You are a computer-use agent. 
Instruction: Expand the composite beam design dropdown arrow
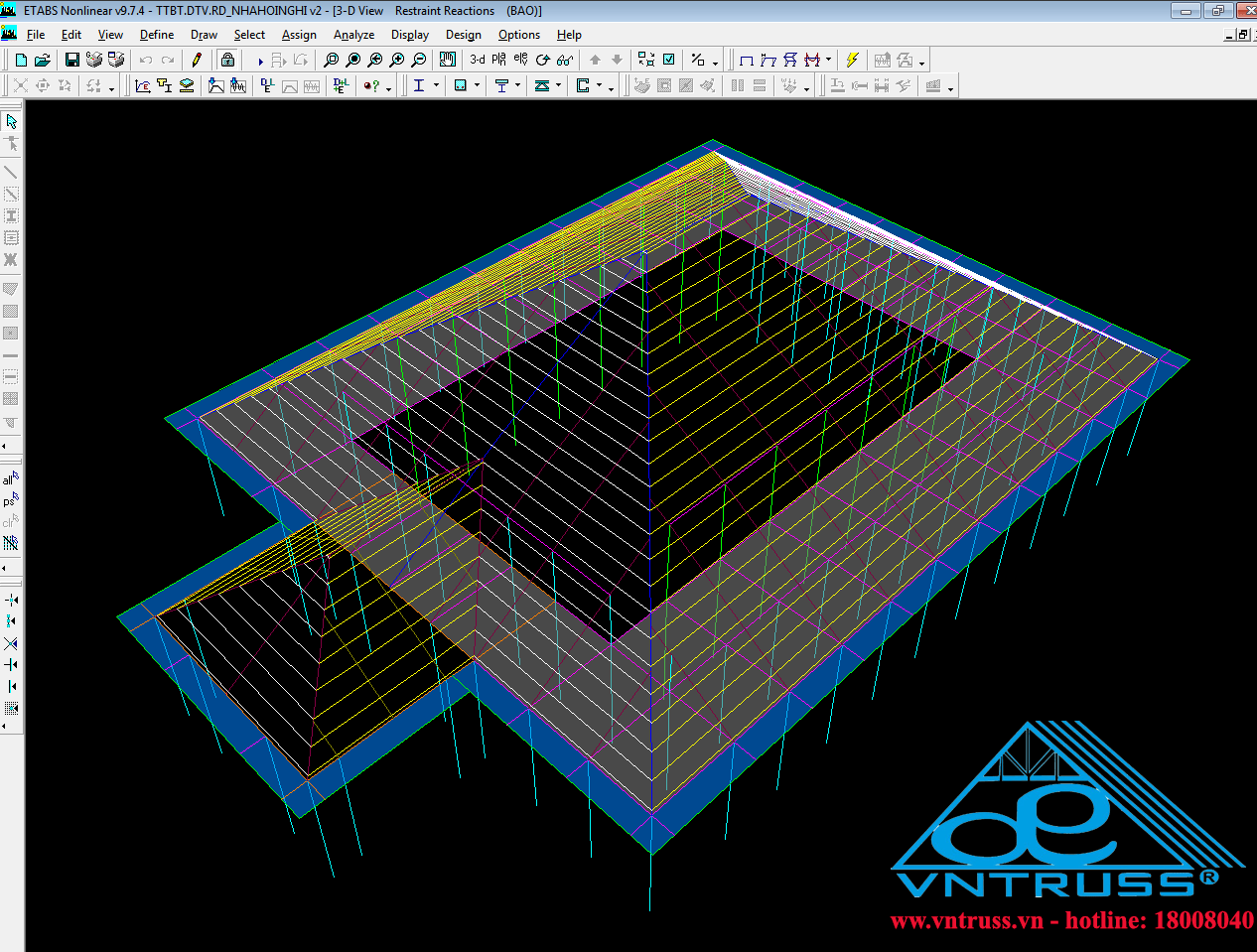click(x=518, y=86)
